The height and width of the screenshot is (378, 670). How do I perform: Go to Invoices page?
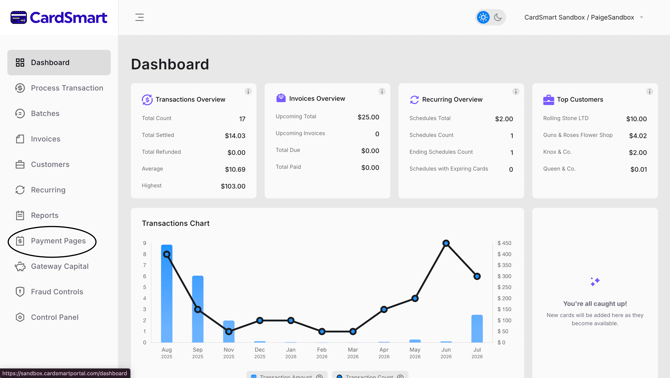click(x=59, y=139)
